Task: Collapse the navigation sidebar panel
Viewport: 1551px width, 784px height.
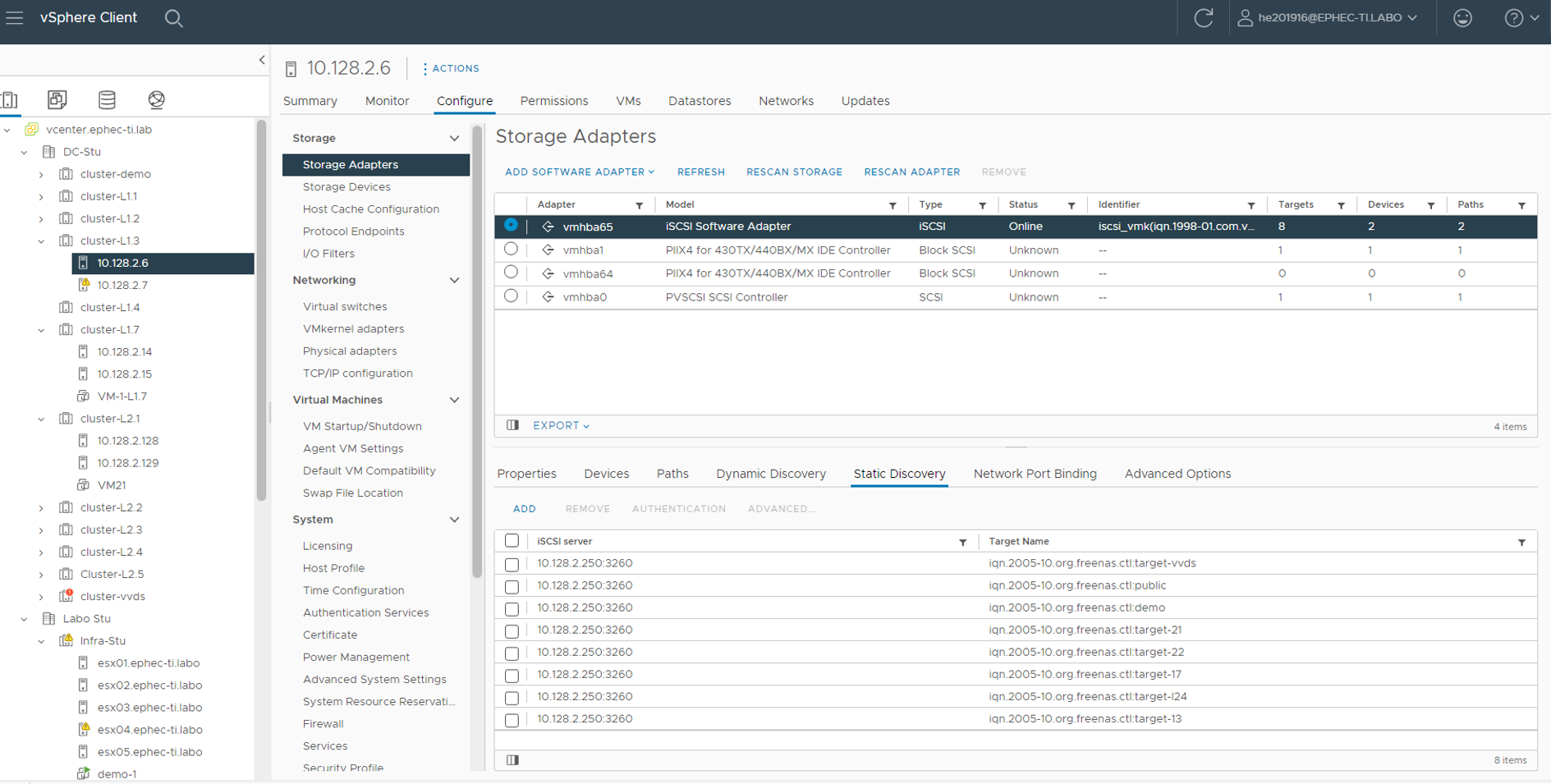Action: pyautogui.click(x=262, y=60)
